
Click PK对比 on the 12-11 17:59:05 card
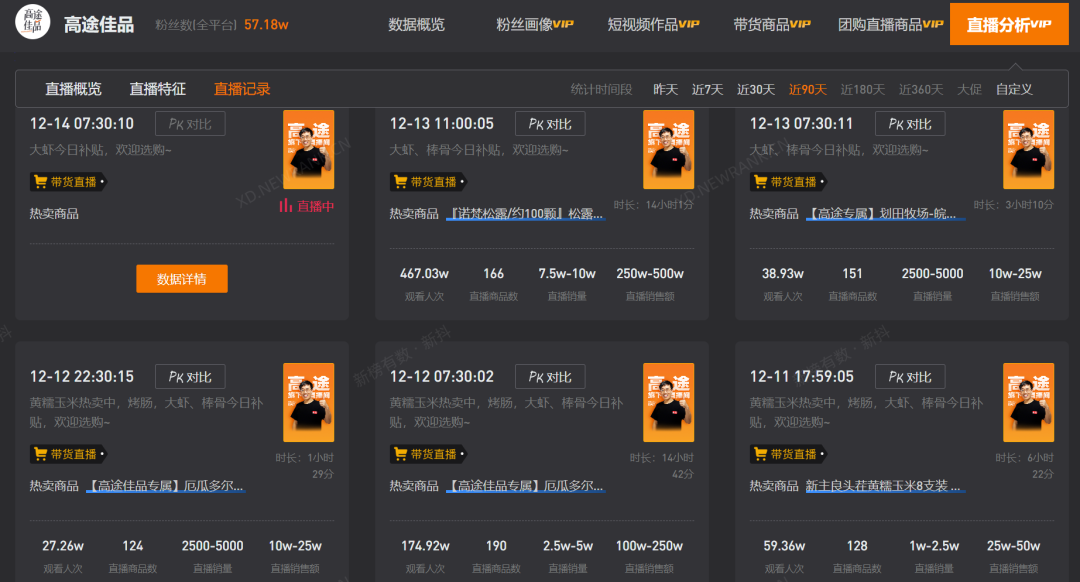tap(910, 377)
